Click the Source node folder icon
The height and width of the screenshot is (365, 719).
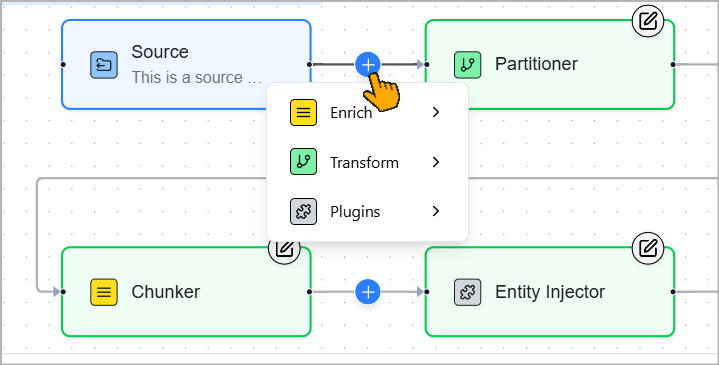coord(104,65)
